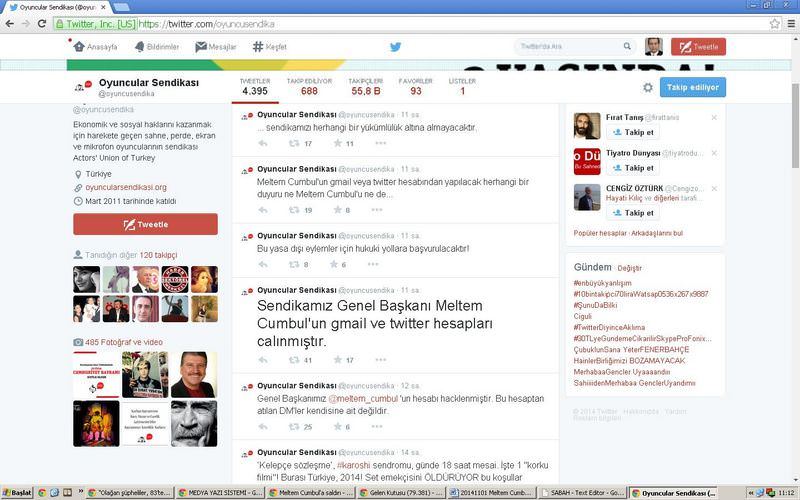Favorite the 'hesabı hacklenmiştir' tweet
The height and width of the screenshot is (500, 800).
point(337,427)
